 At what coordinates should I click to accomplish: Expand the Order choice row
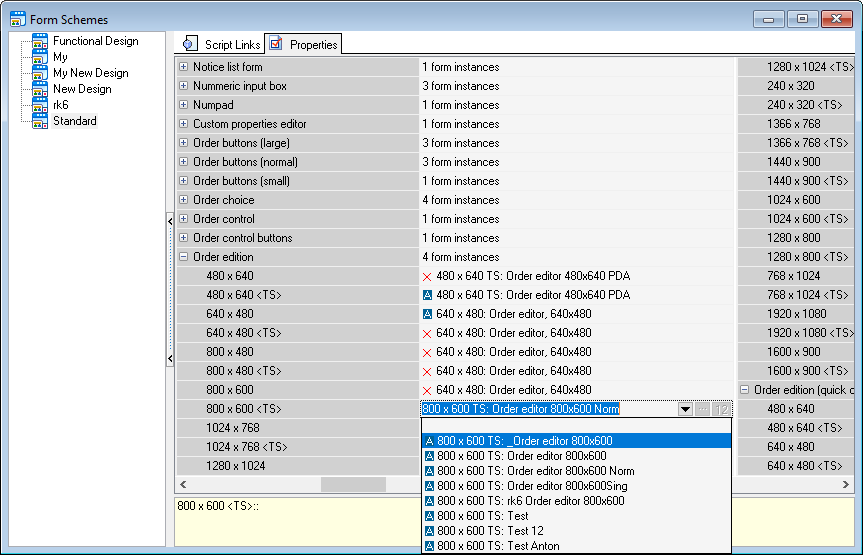coord(184,200)
